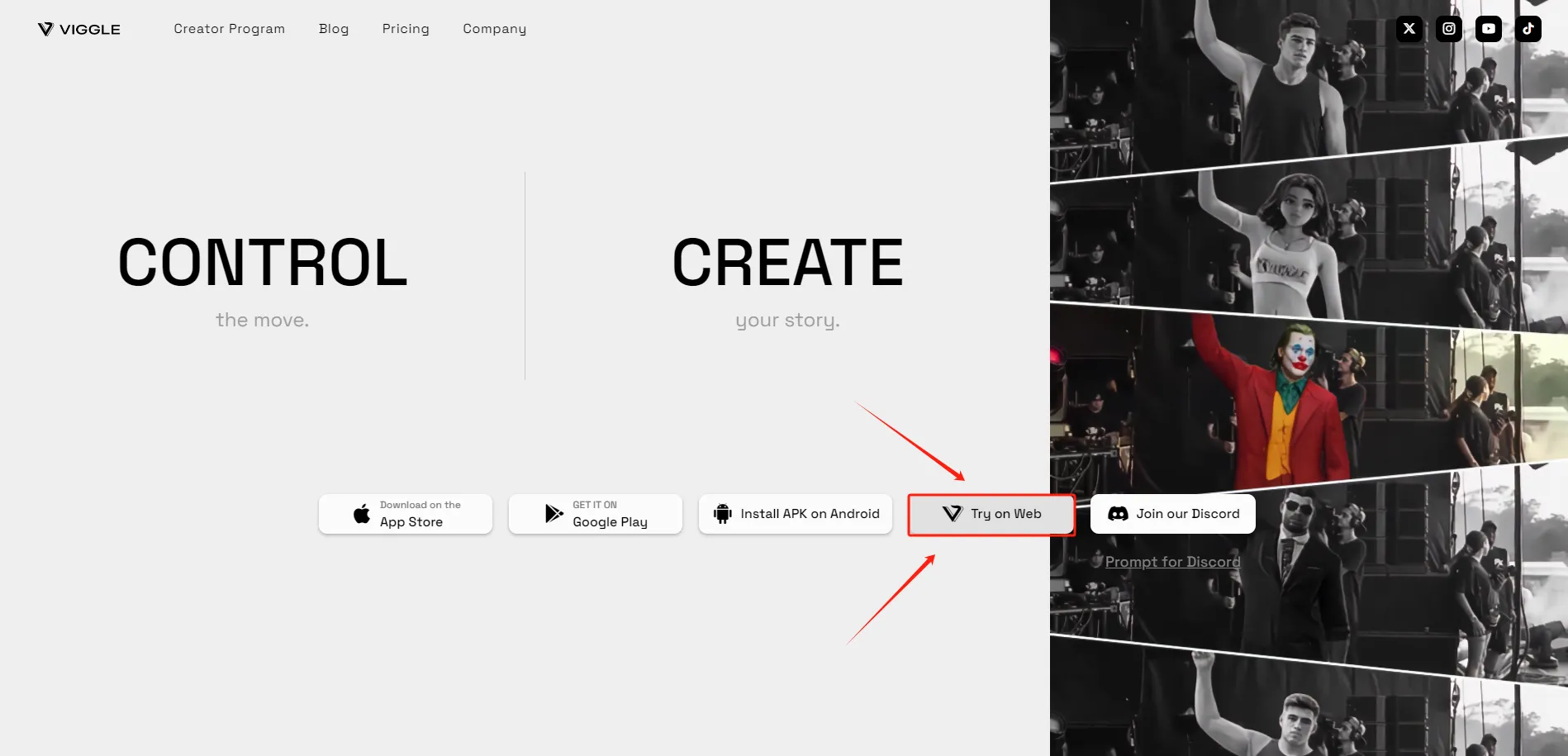Click the CREATE headline text
The height and width of the screenshot is (756, 1568).
[x=788, y=263]
